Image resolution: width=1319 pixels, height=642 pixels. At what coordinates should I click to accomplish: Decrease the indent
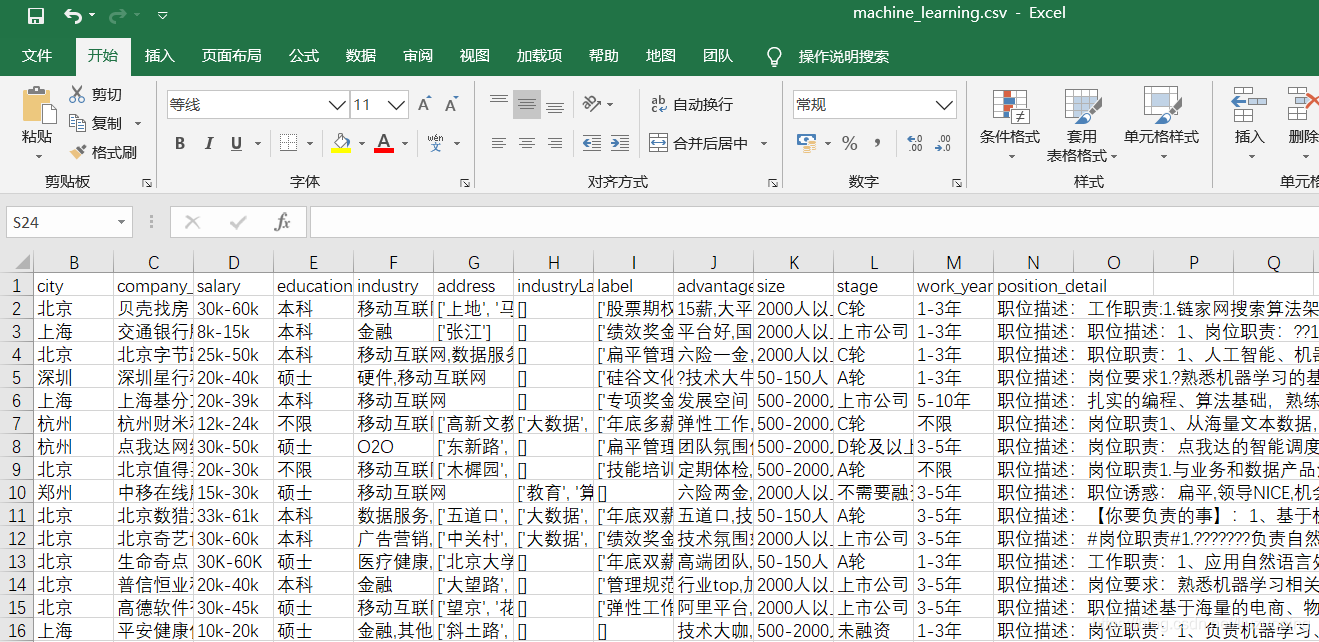point(592,143)
